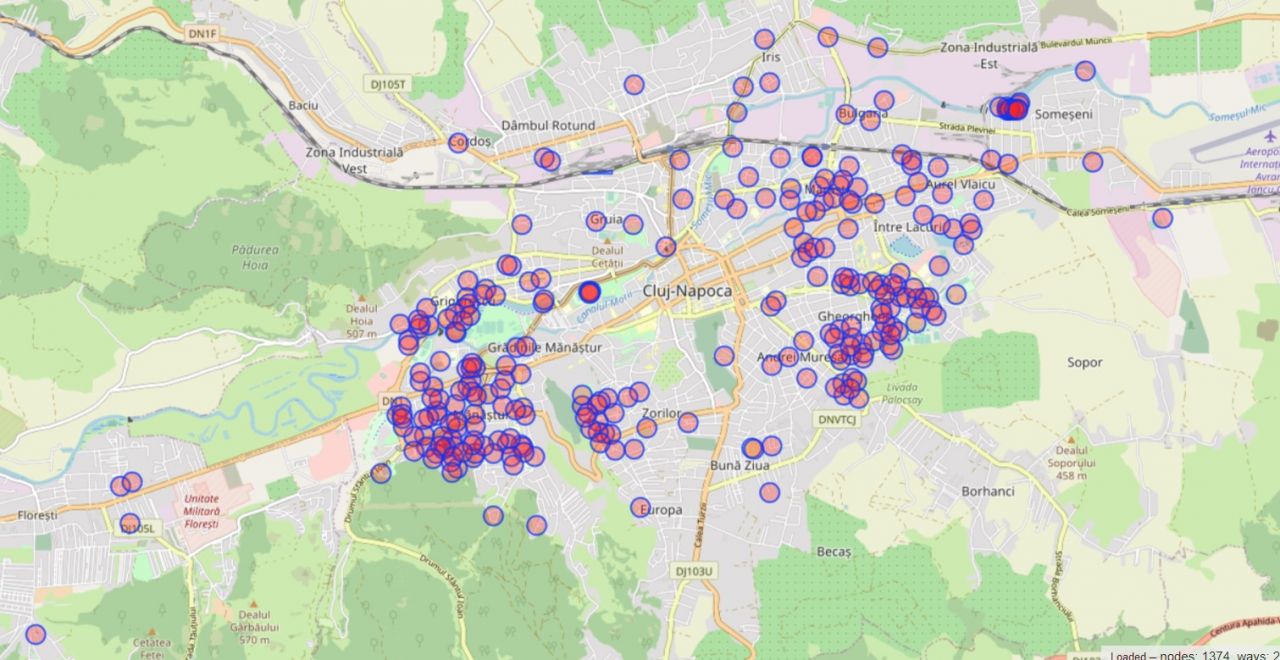Viewport: 1280px width, 660px height.
Task: Click the Aurel Vlaicu label
Action: pyautogui.click(x=962, y=185)
